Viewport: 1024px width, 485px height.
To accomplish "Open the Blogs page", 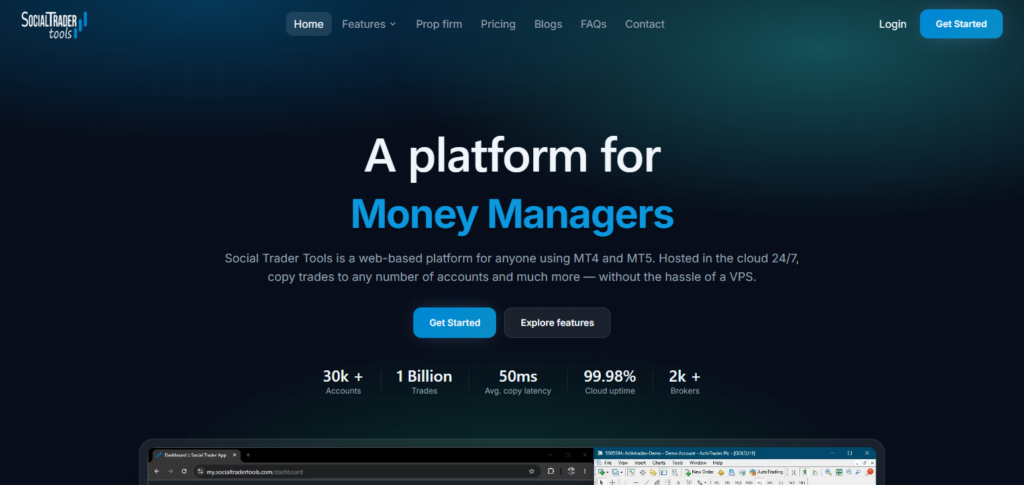I will coord(548,24).
